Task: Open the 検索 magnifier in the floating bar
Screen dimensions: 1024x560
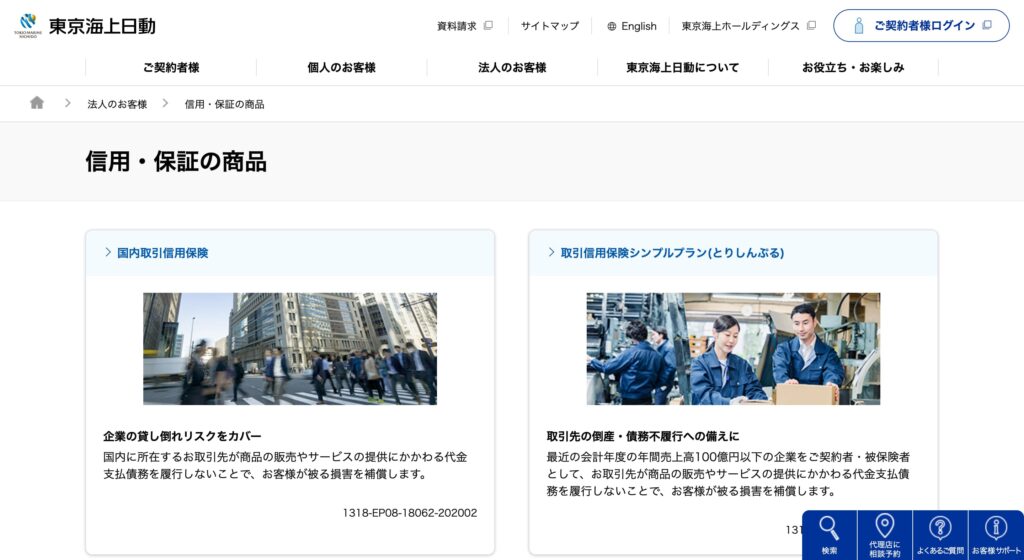Action: [x=829, y=527]
